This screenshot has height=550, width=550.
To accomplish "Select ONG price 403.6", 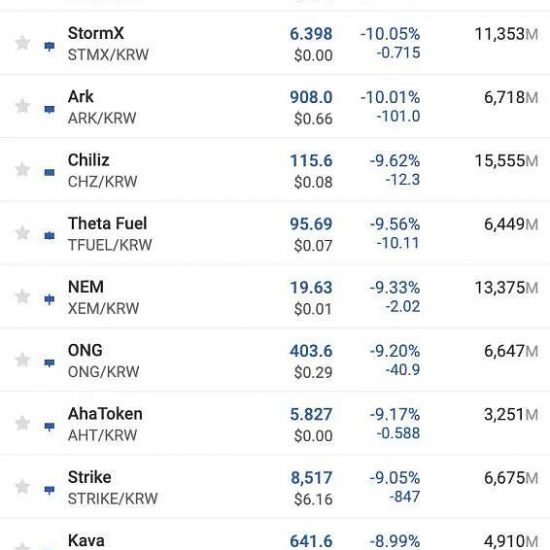I will pos(311,351).
